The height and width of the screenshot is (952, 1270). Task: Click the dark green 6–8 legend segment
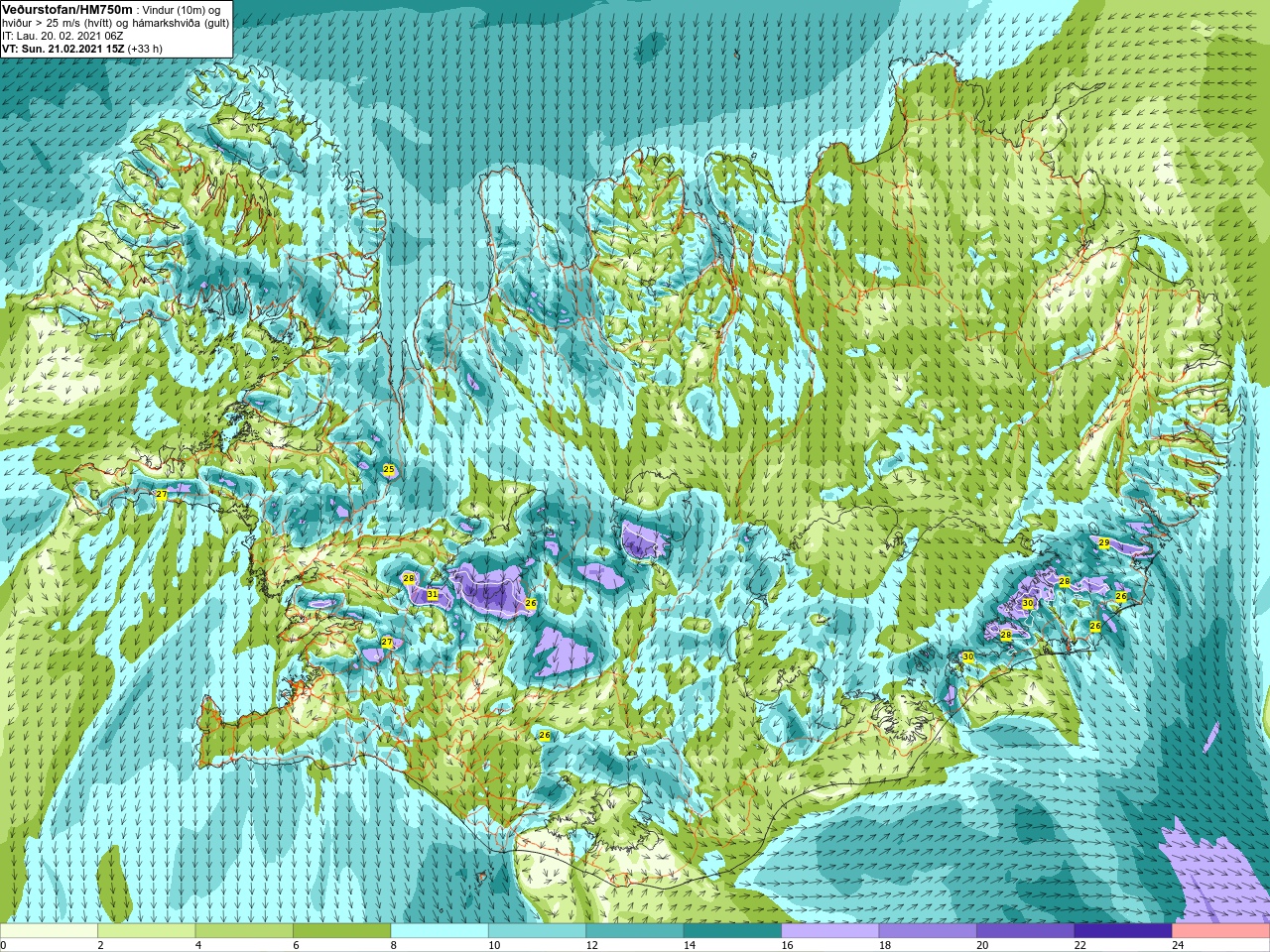coord(342,931)
